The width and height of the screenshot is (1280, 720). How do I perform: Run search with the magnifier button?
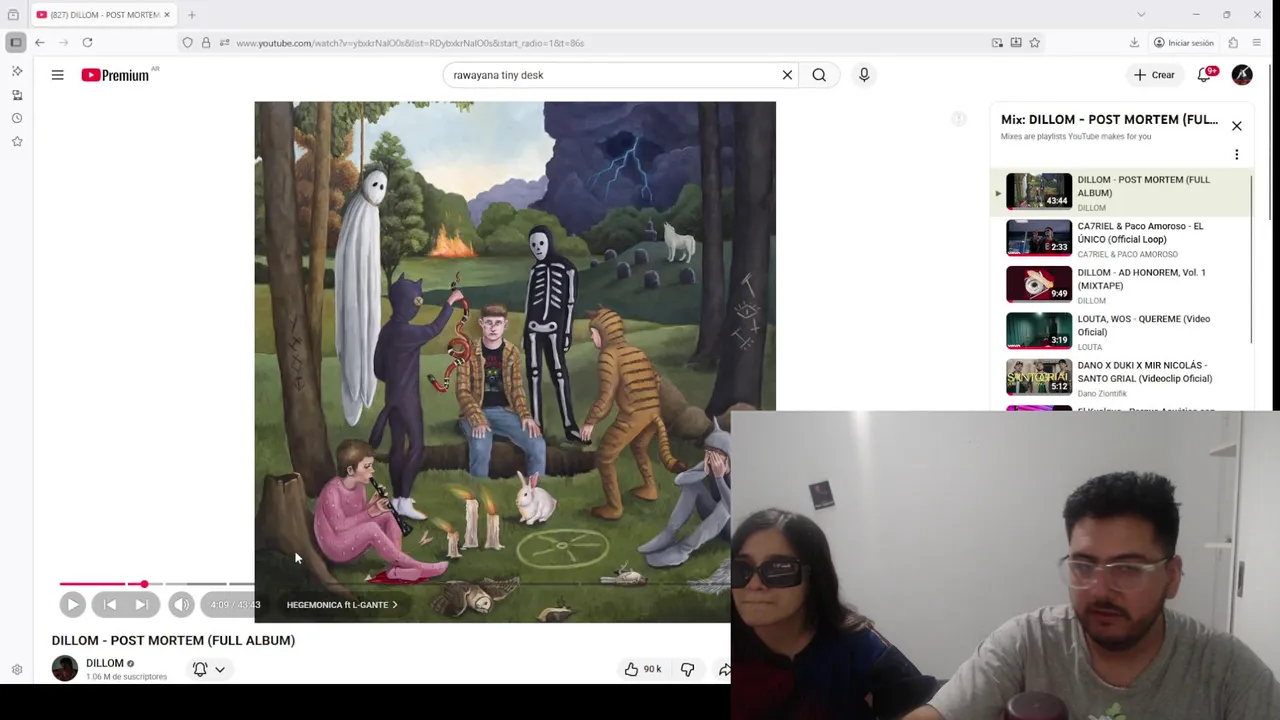click(819, 75)
